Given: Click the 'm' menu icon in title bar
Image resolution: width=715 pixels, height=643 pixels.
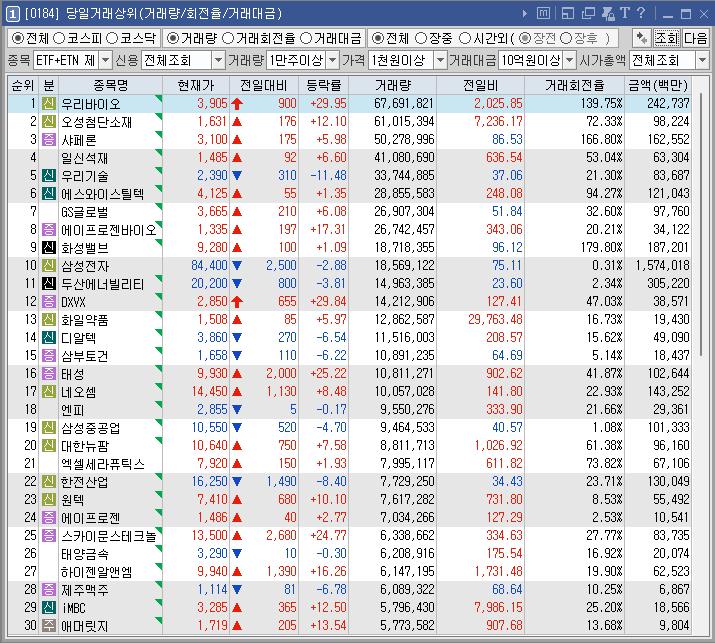Looking at the screenshot, I should click(x=543, y=13).
